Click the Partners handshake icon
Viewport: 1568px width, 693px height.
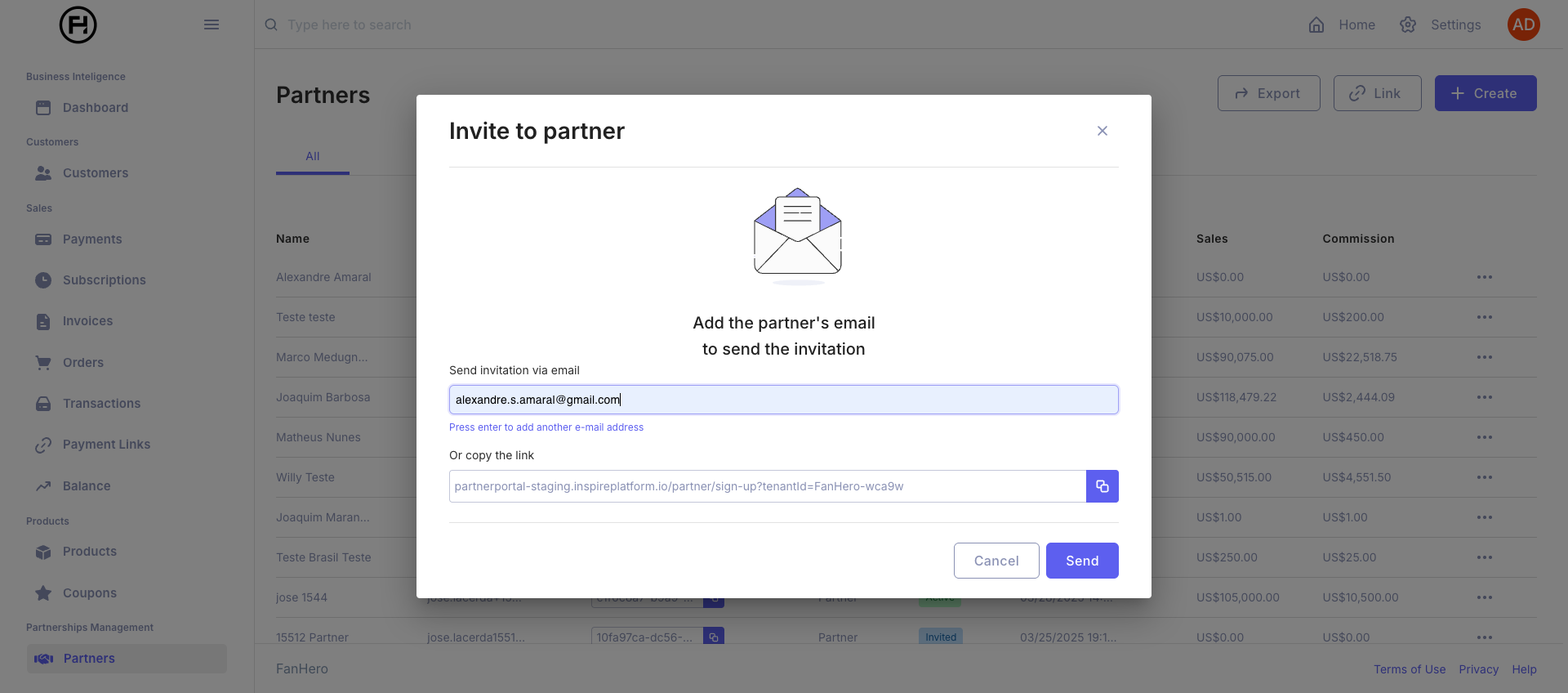44,659
